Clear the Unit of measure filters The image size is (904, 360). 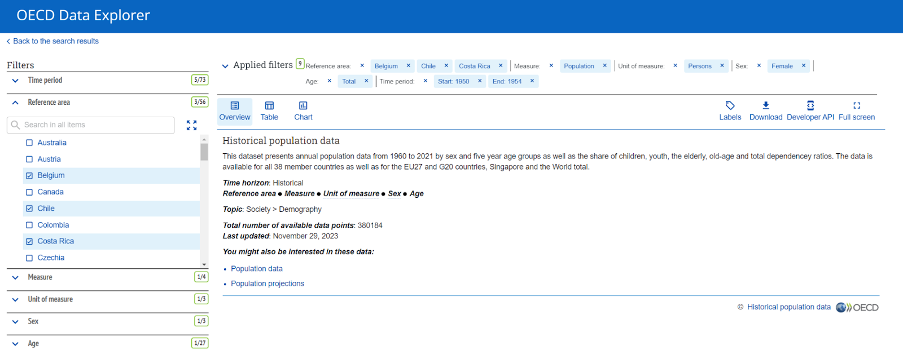[675, 66]
